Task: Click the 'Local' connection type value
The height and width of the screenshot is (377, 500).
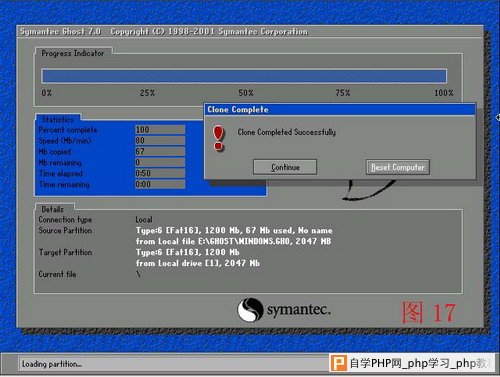Action: tap(144, 220)
